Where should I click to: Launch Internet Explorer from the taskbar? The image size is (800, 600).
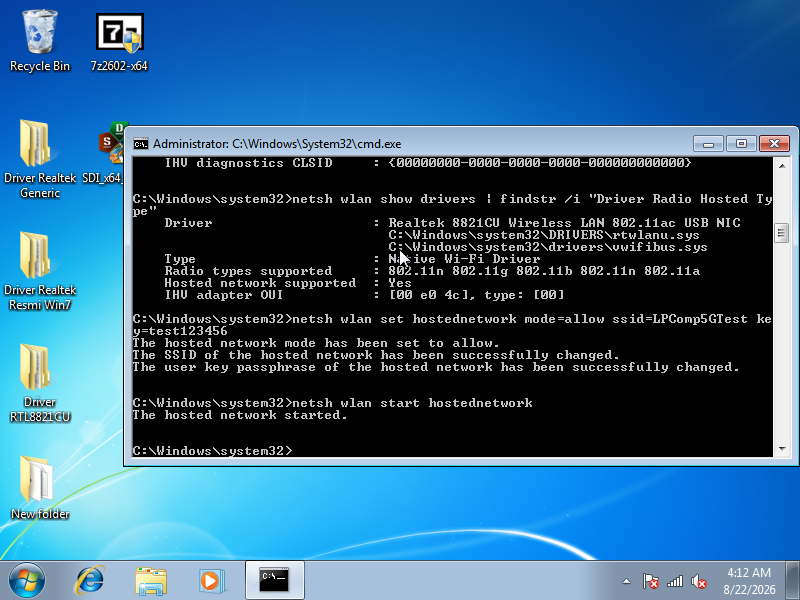(90, 580)
